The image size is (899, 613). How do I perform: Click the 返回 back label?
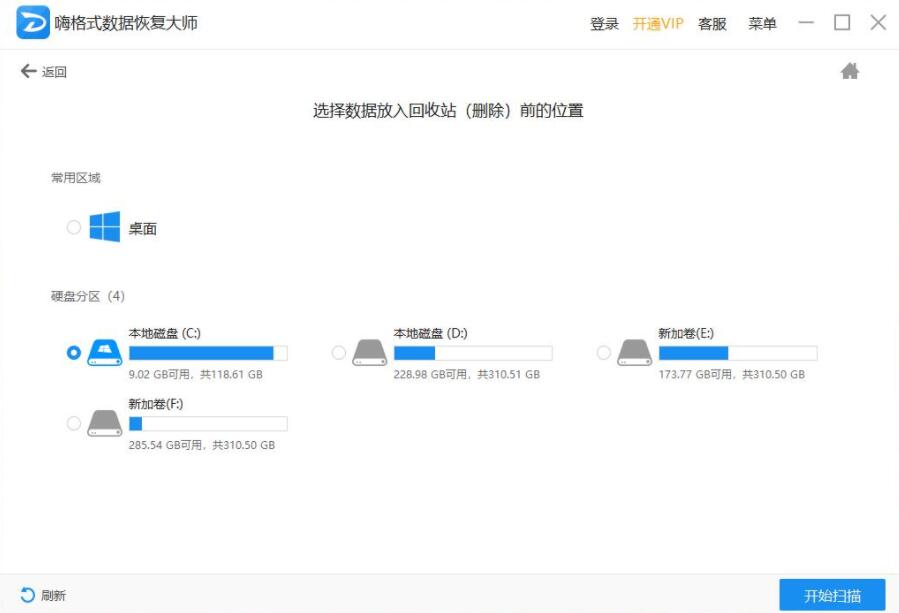(54, 72)
